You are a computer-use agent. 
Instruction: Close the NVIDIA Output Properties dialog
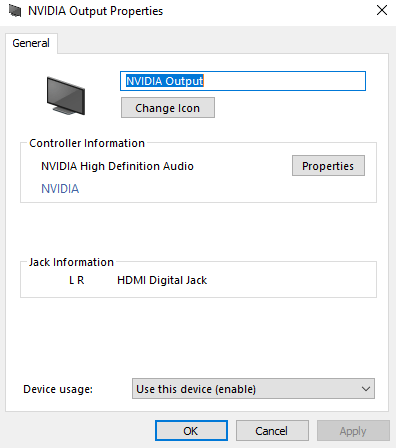382,10
